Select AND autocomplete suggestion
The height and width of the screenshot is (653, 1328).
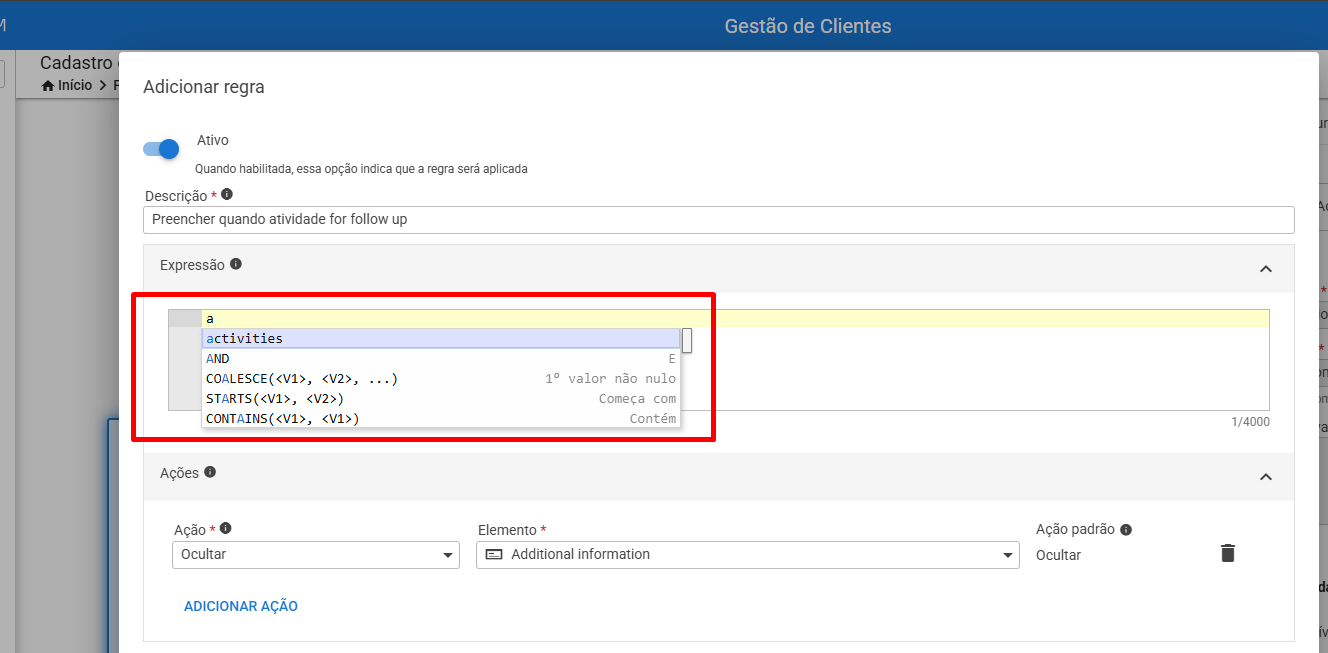pos(441,358)
